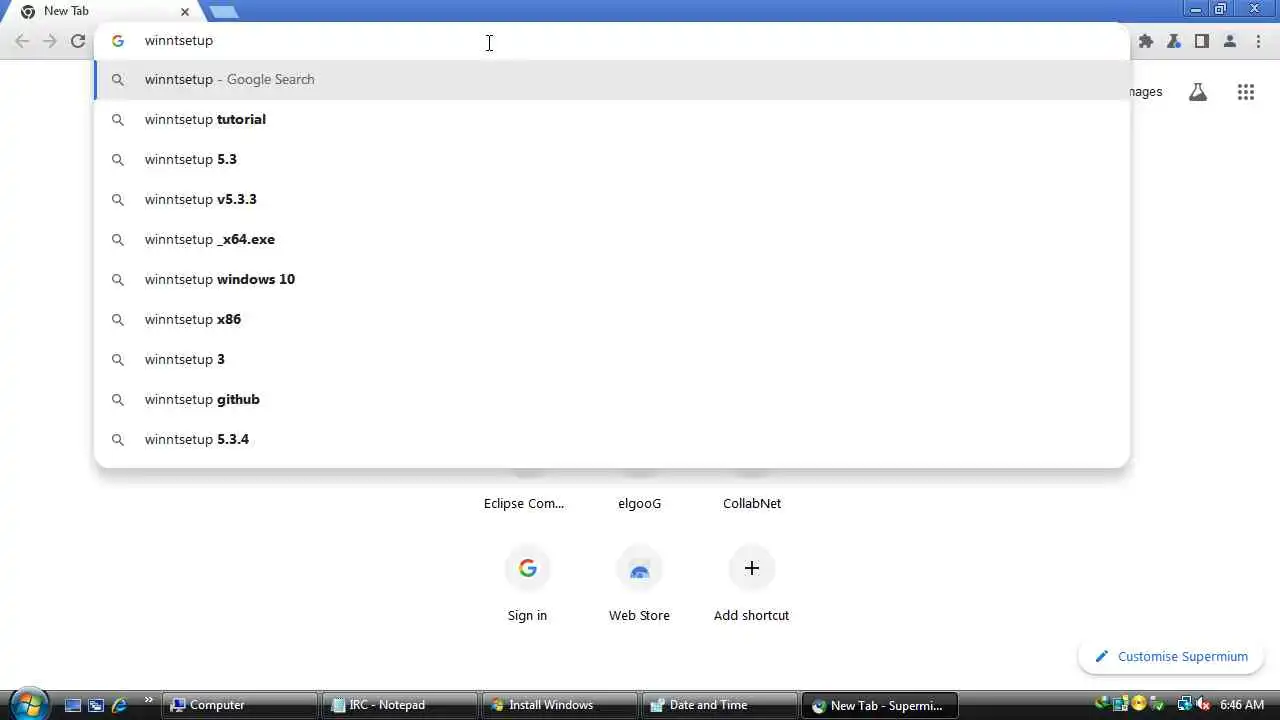The width and height of the screenshot is (1280, 720).
Task: Choose the 'winntsetup tutorial' suggestion
Action: click(x=612, y=119)
